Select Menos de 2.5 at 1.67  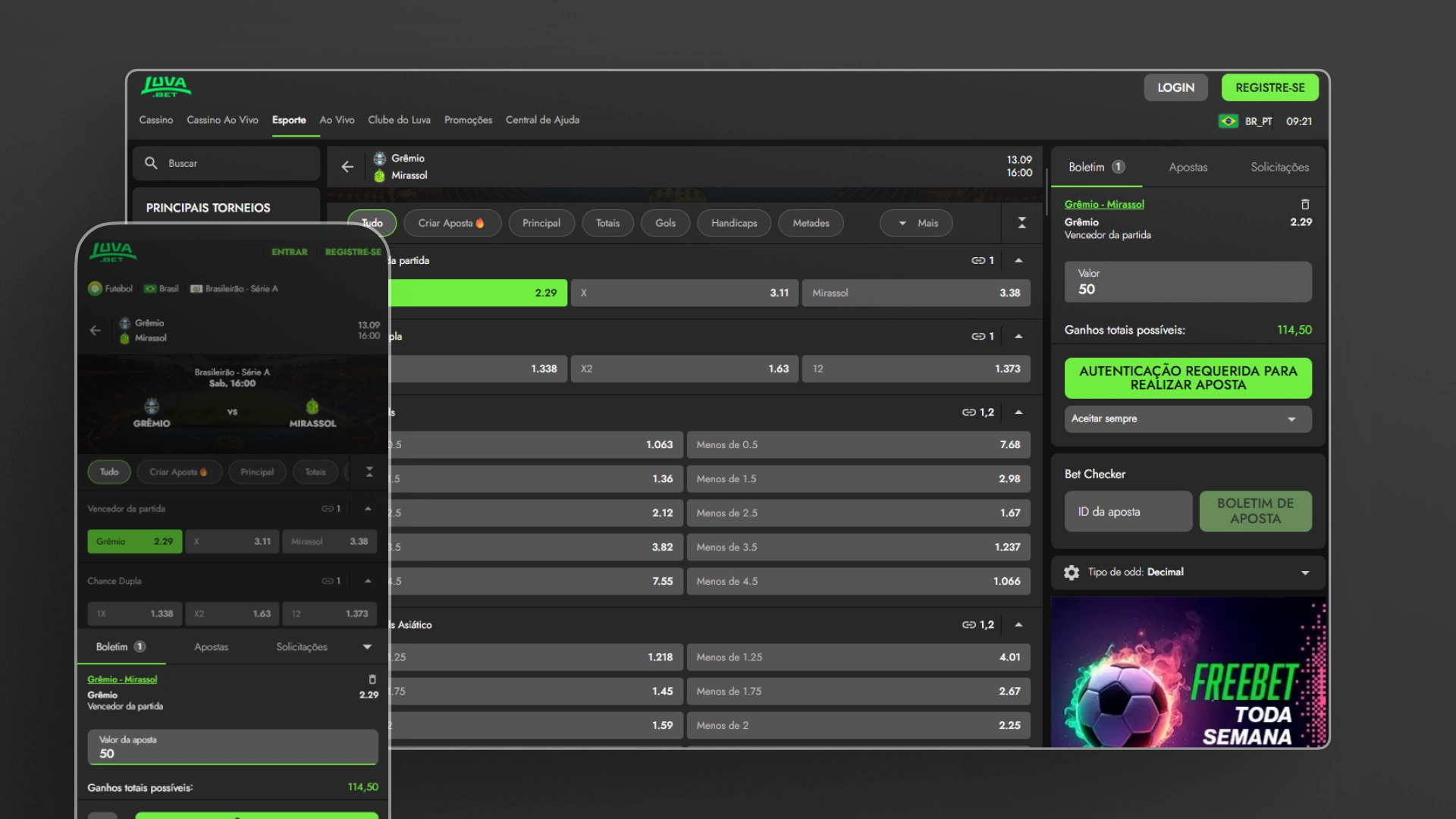(858, 513)
